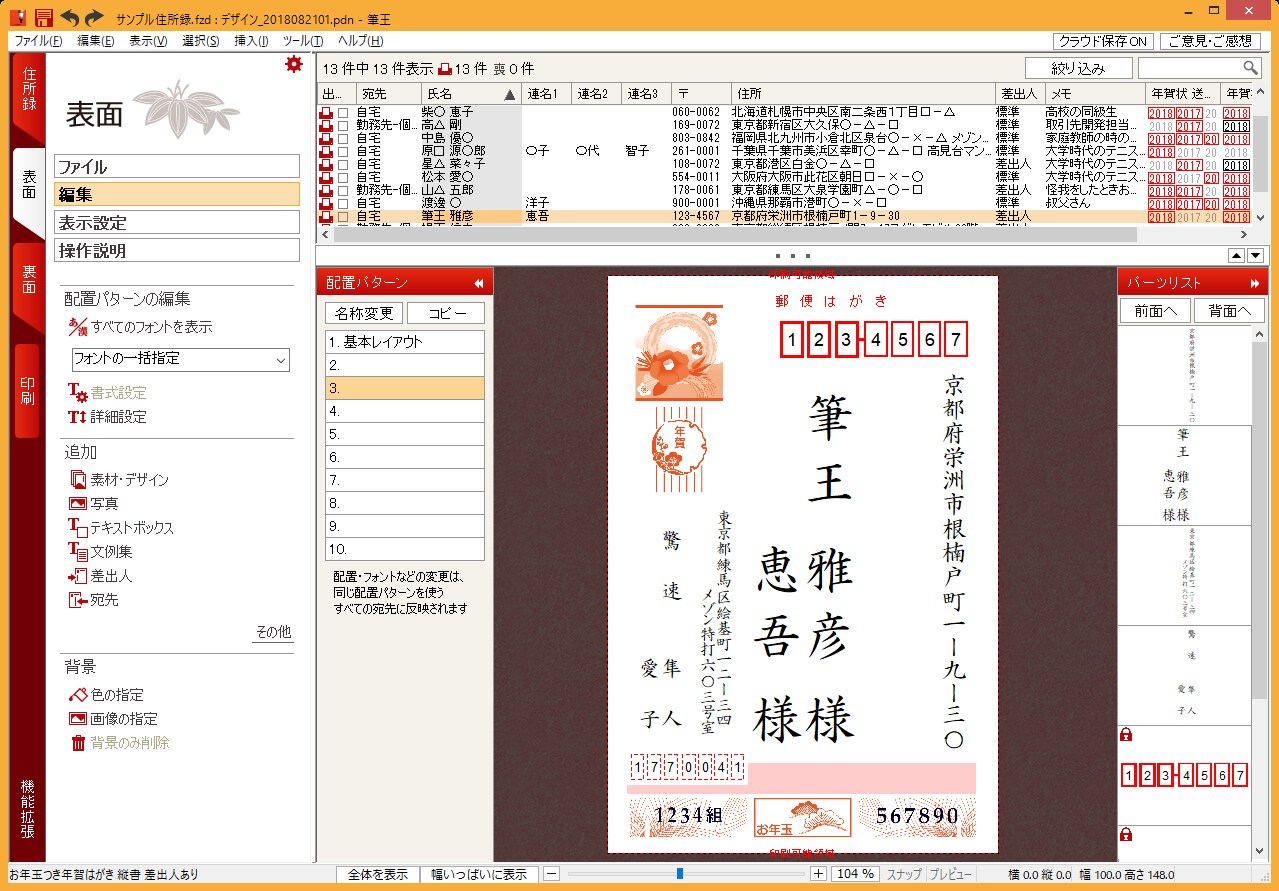Click the クラウド保存 ON button

[1103, 41]
